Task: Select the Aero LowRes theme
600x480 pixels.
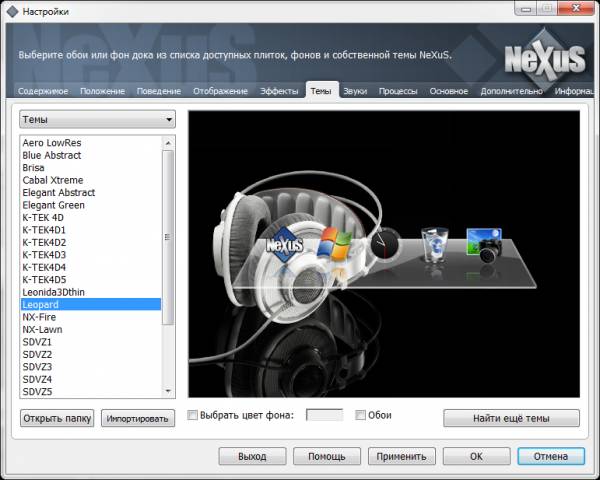Action: (91, 143)
